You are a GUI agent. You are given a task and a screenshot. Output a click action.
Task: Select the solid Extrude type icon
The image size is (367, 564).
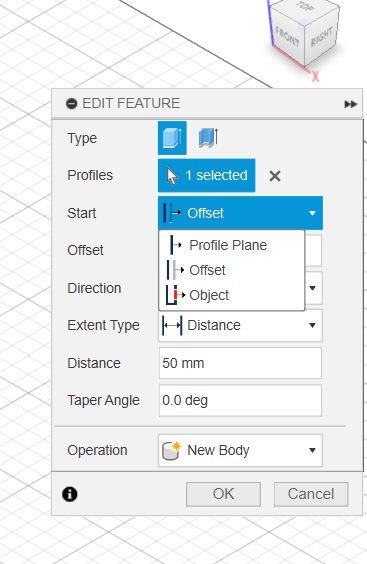pyautogui.click(x=172, y=138)
